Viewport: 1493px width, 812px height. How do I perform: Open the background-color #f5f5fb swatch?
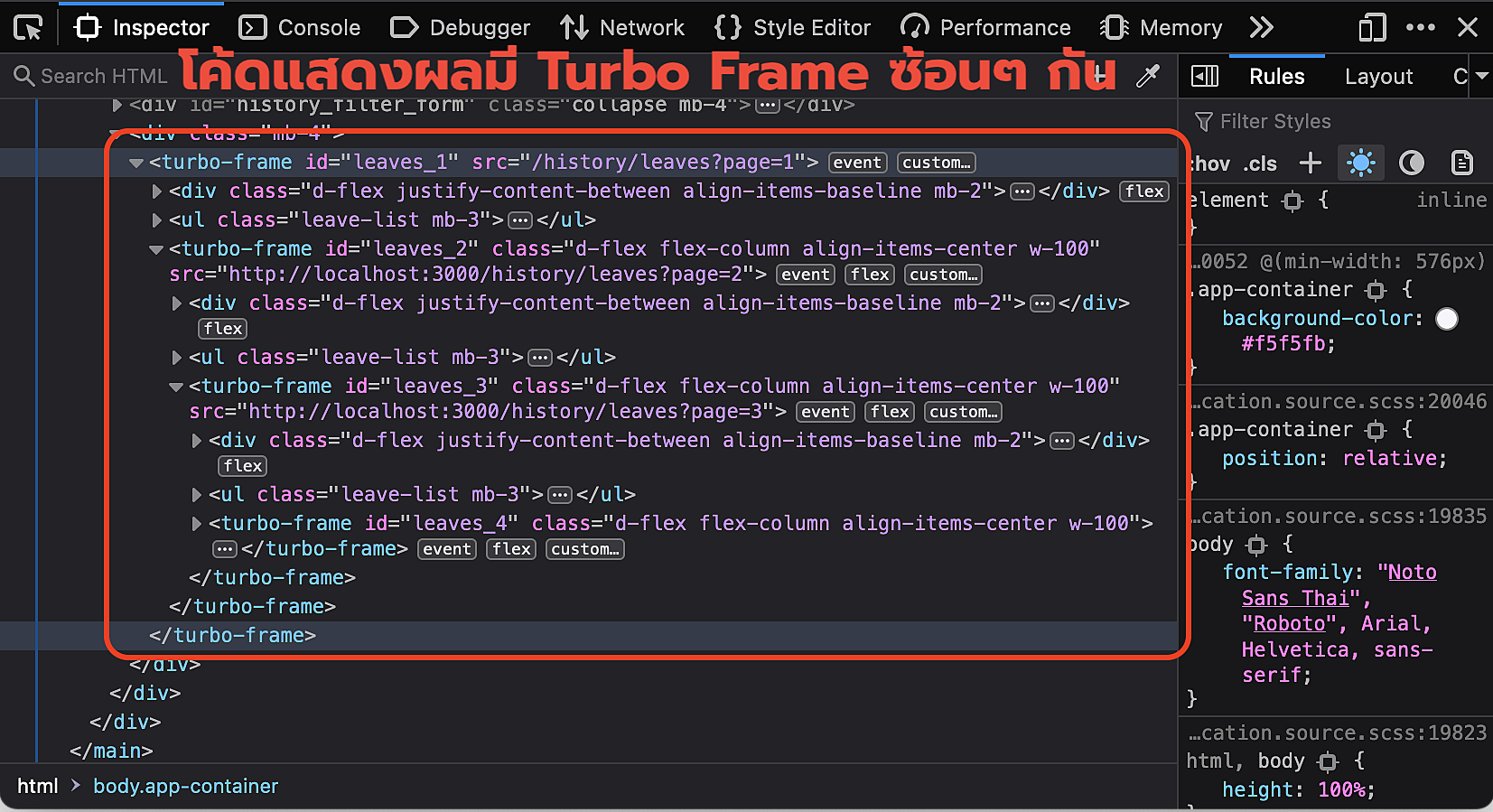[1446, 319]
